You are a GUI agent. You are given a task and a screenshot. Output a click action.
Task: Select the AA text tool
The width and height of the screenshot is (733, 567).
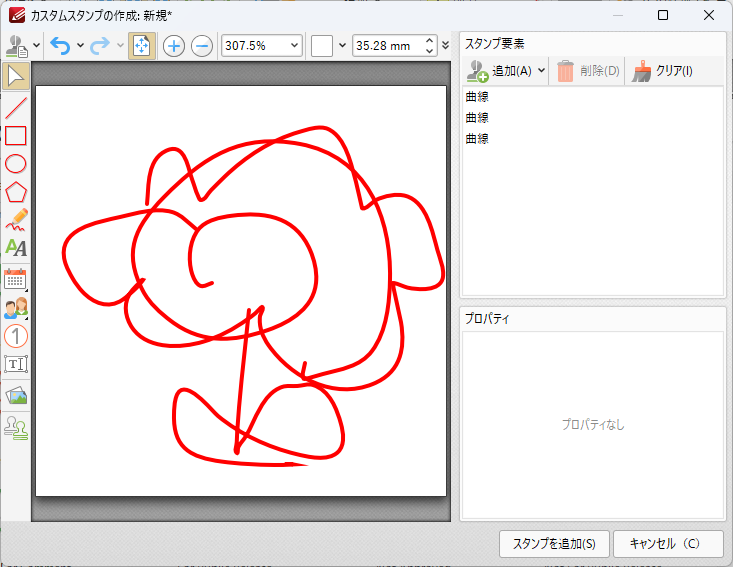[x=16, y=248]
